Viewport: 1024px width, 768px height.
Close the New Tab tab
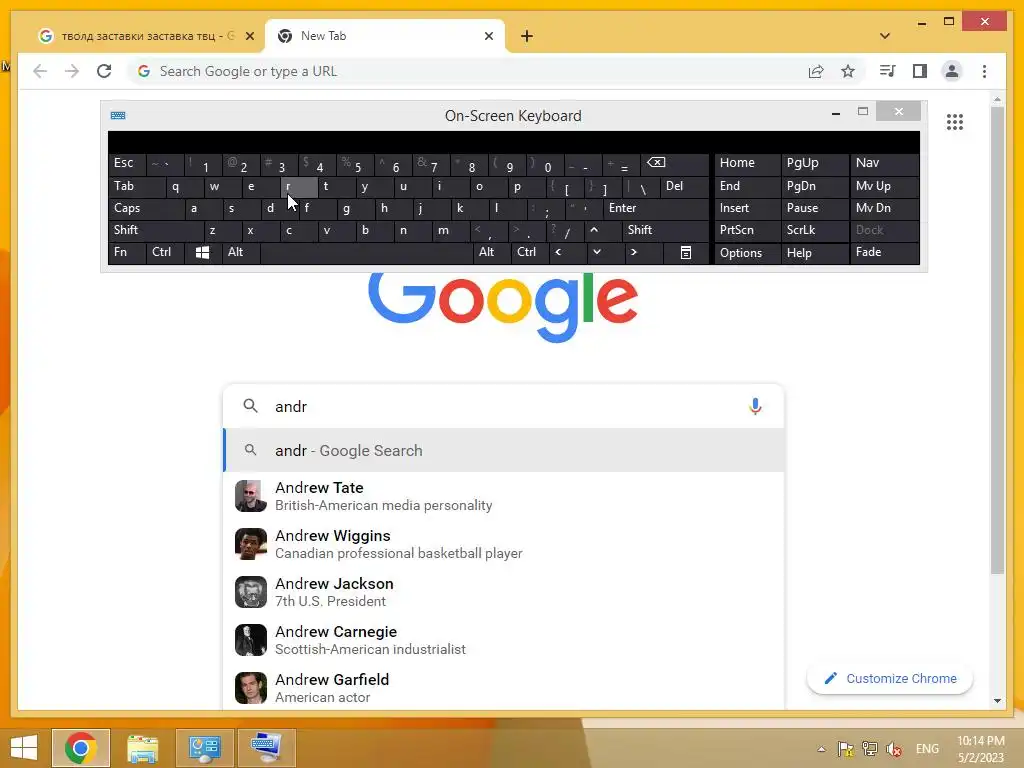click(488, 36)
